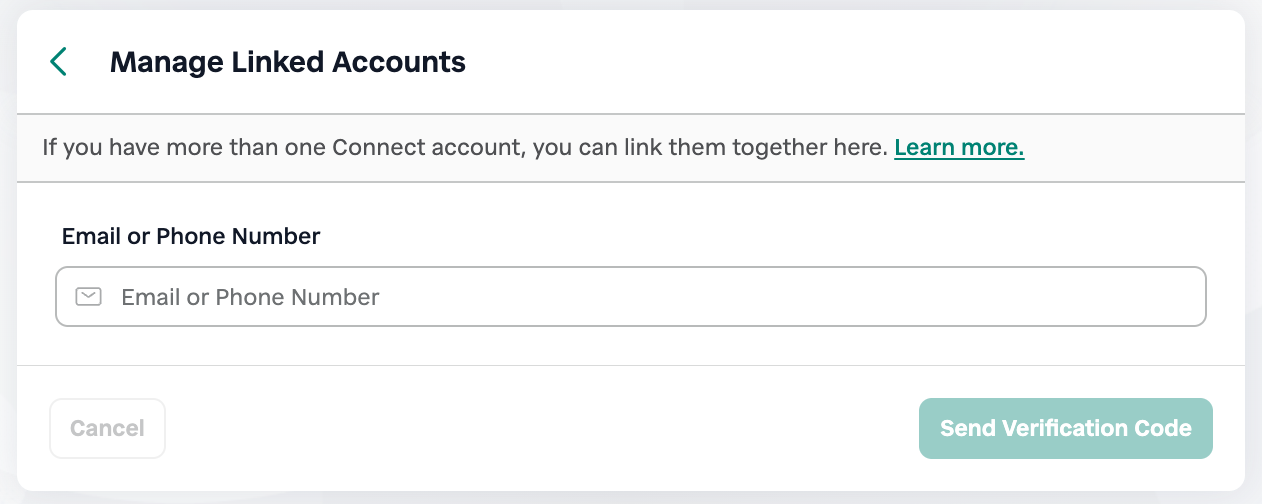Return to previous page via left chevron
Image resolution: width=1262 pixels, height=504 pixels.
point(59,62)
